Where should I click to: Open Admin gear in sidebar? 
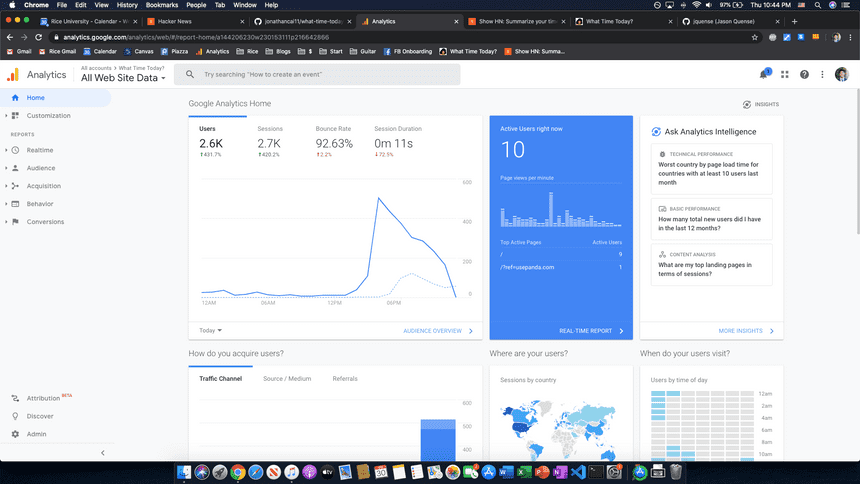(15, 434)
